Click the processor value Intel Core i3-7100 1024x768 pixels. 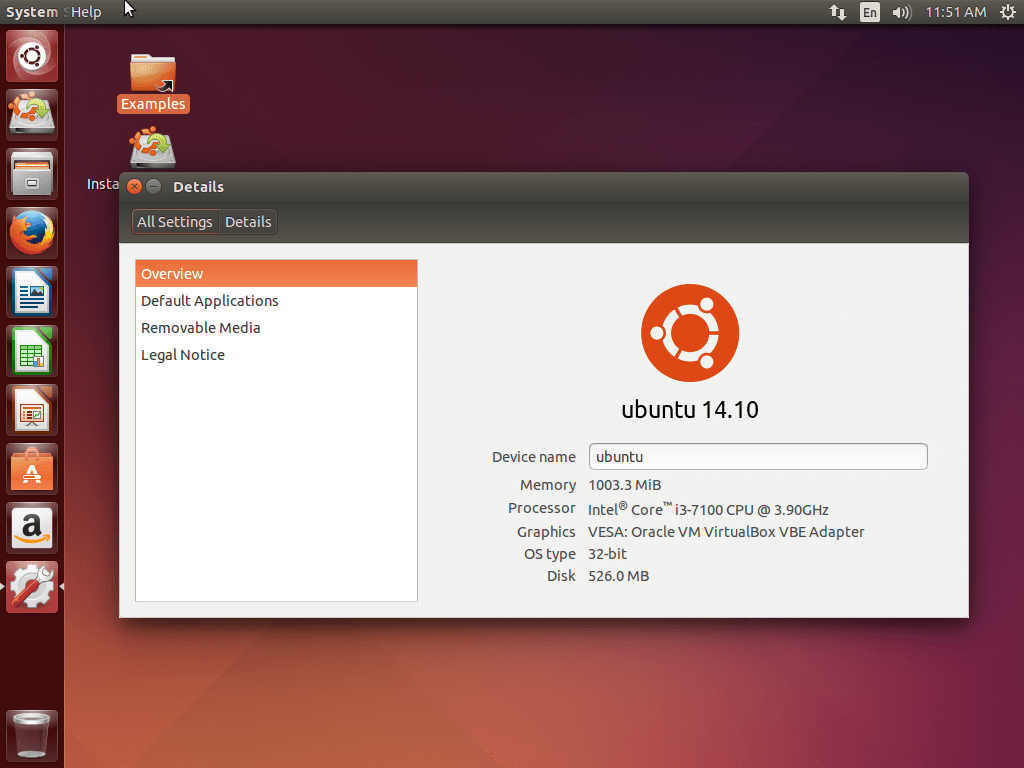(x=708, y=509)
